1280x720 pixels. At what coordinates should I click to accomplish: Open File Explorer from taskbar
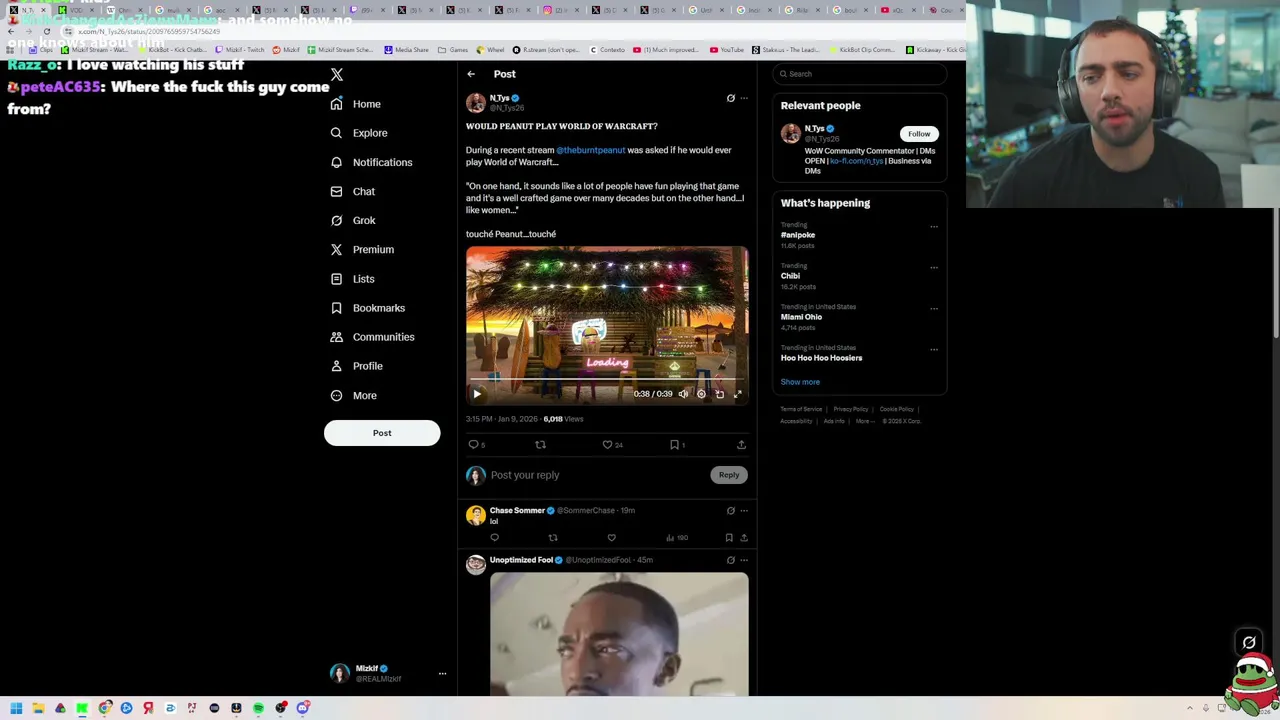[38, 708]
